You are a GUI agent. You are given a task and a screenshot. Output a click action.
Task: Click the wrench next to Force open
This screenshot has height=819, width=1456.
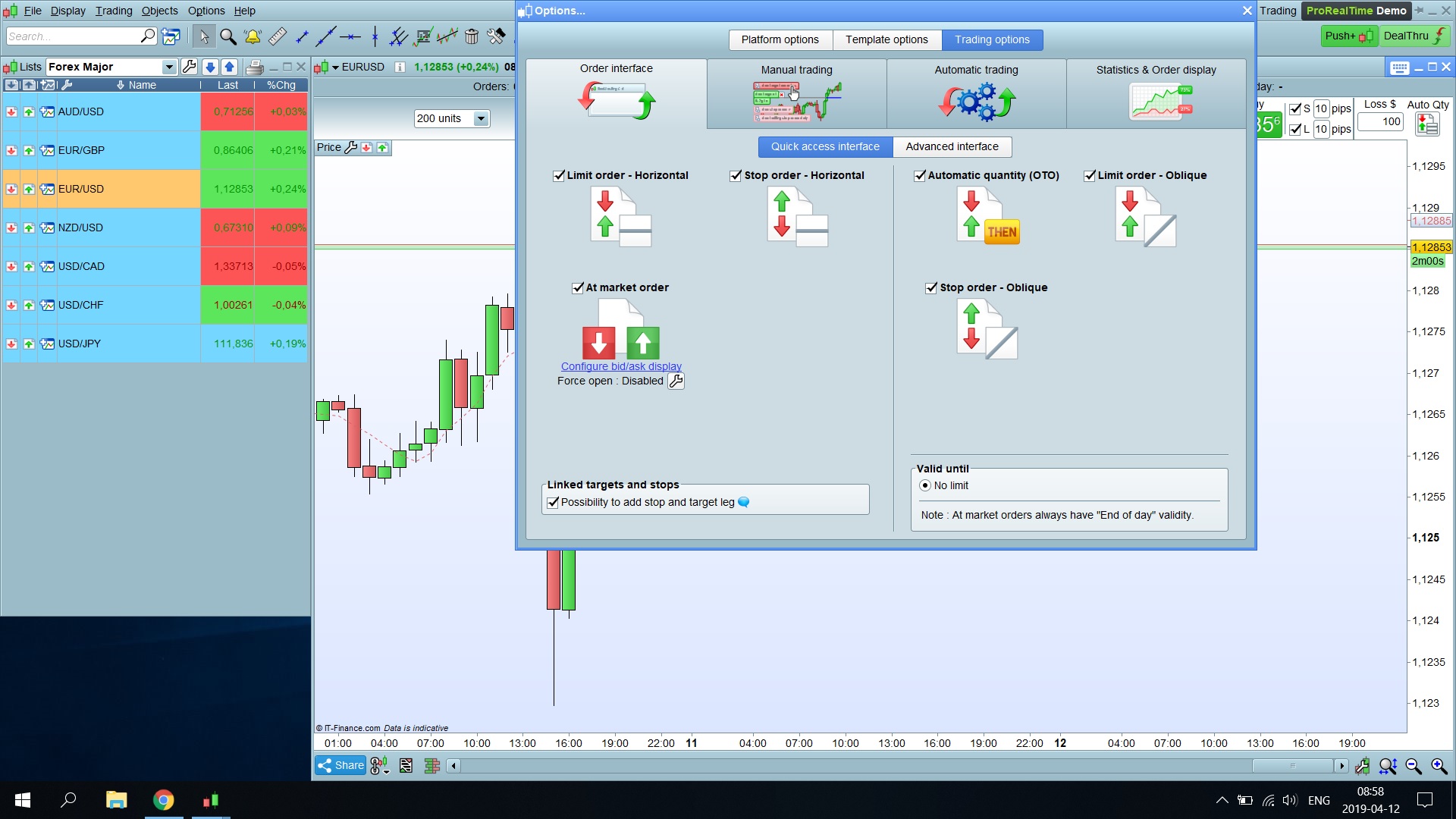click(x=676, y=381)
